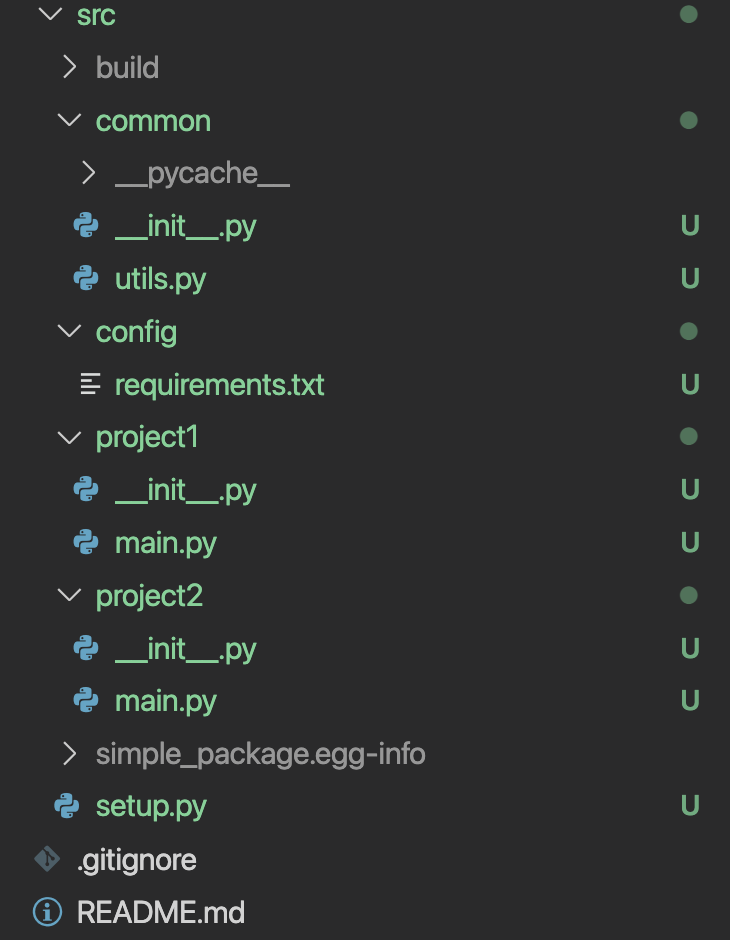Screen dimensions: 730x940
Task: Open README.md file
Action: click(x=161, y=912)
